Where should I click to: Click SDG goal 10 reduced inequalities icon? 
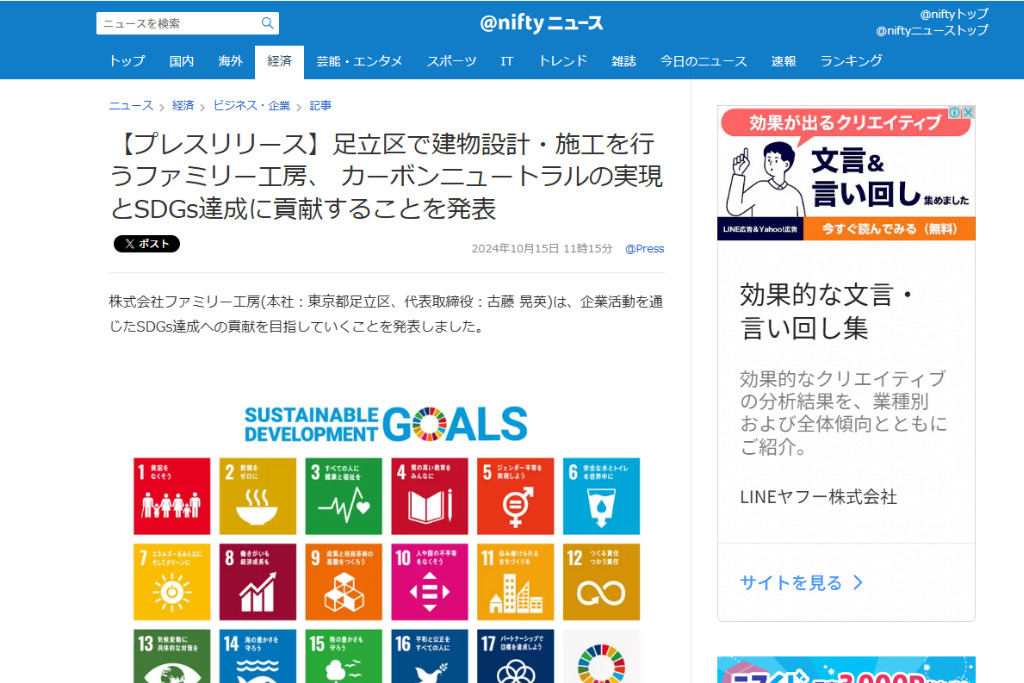(430, 582)
